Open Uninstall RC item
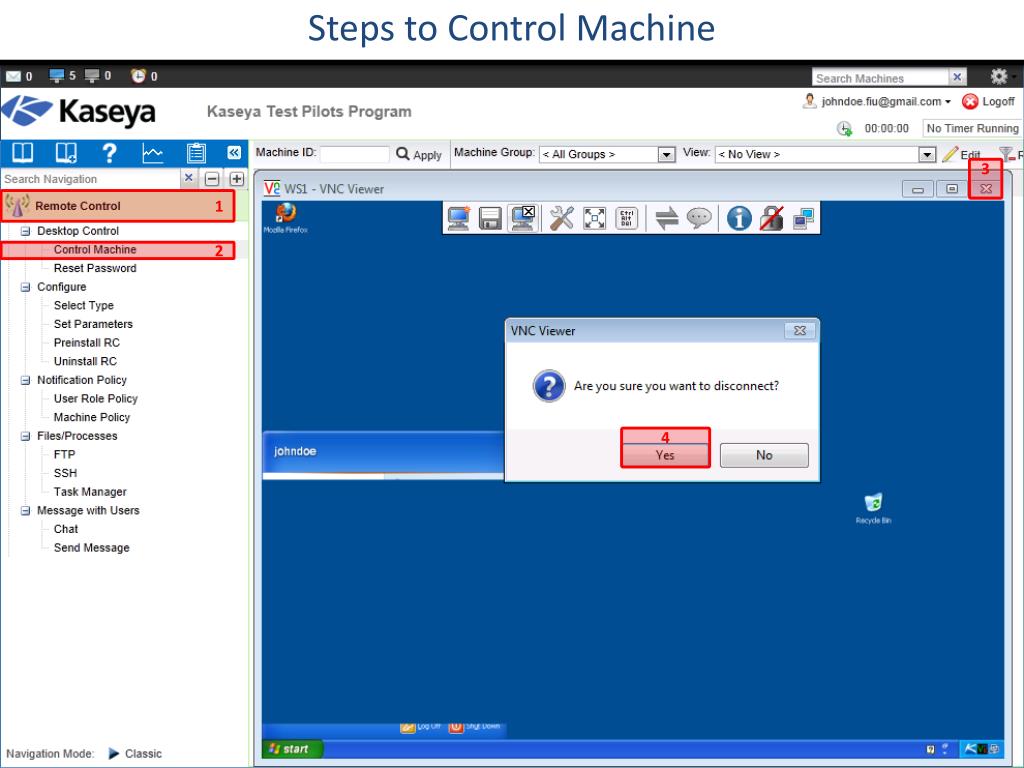Viewport: 1024px width, 768px height. (85, 361)
